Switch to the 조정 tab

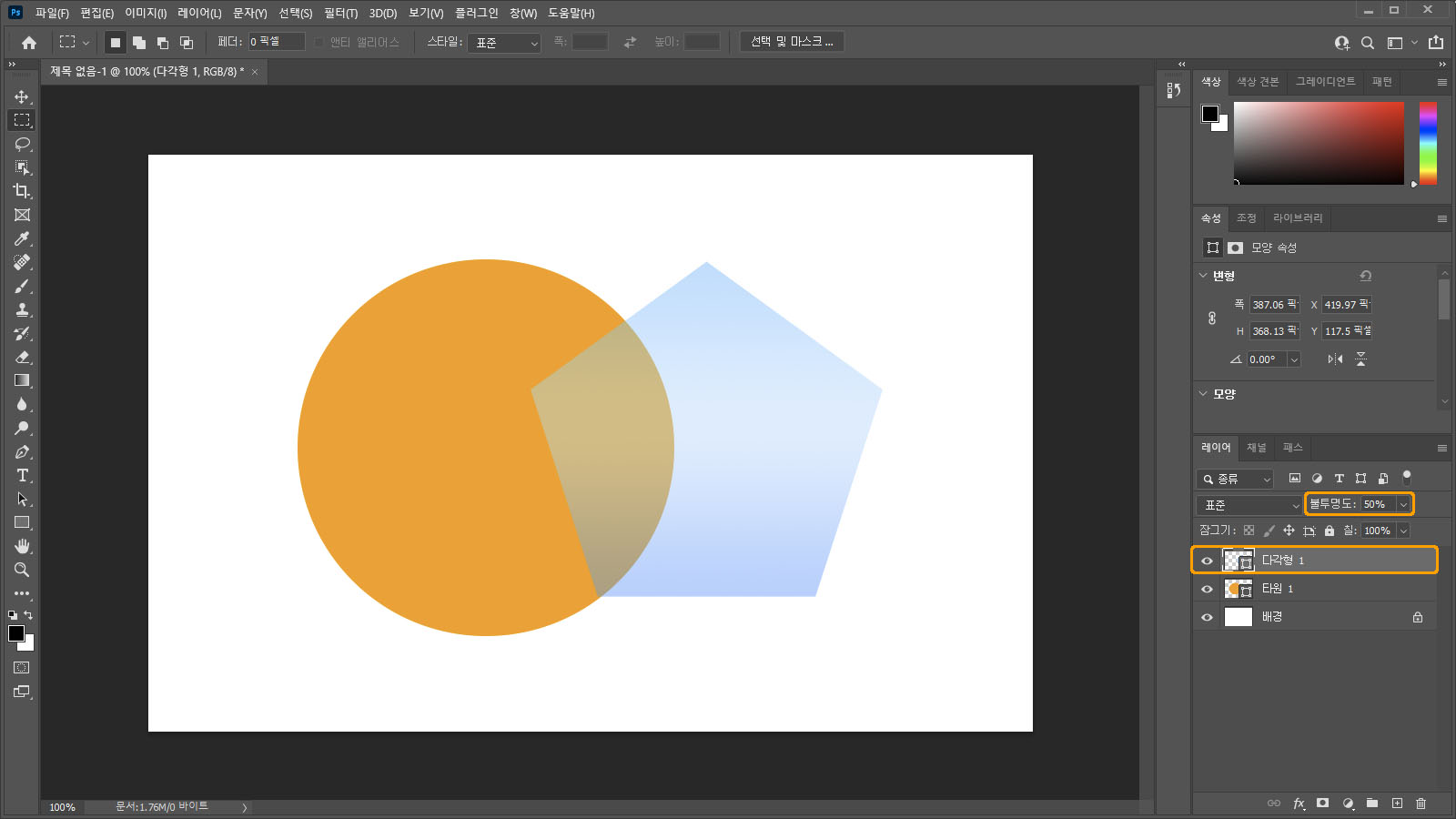pos(1246,218)
